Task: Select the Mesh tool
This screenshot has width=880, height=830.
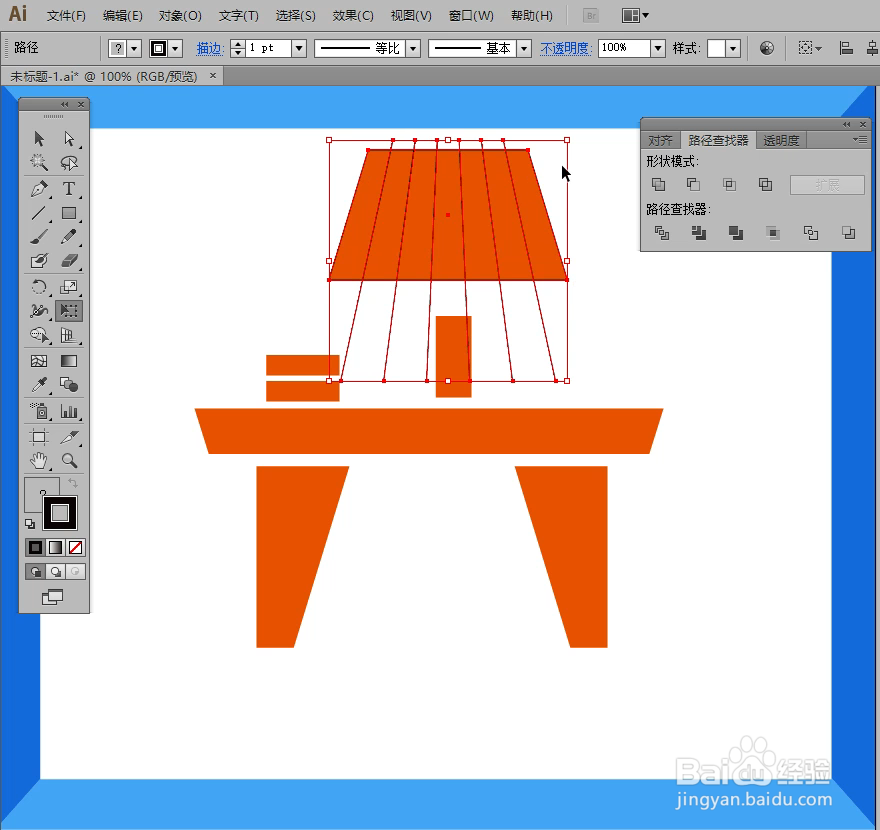Action: (39, 361)
